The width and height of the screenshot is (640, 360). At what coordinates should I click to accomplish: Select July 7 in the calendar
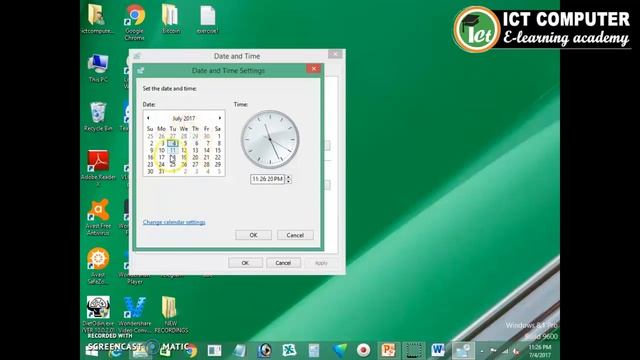pos(207,143)
